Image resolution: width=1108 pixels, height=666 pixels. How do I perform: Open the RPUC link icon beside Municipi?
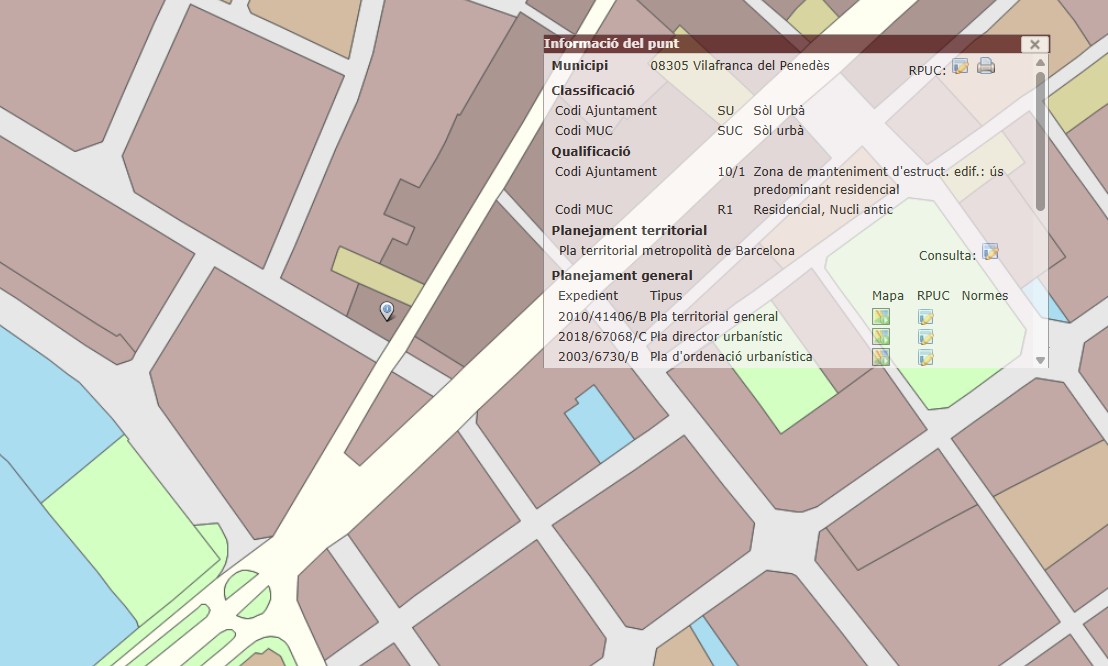960,67
